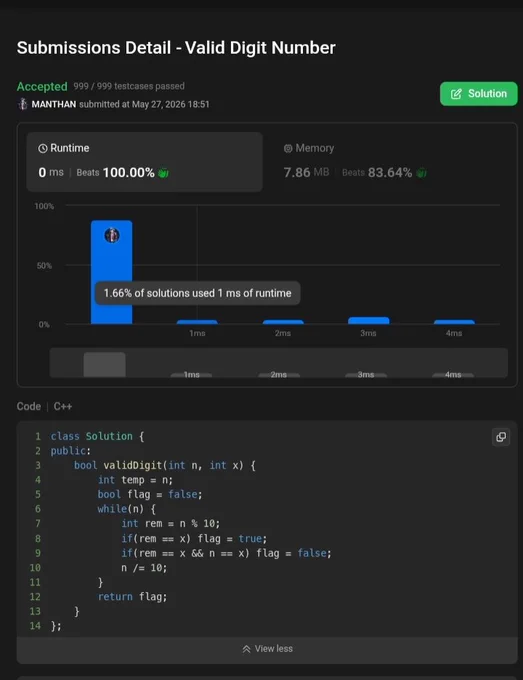Click the 83.64% memory beats value
Viewport: 523px width, 680px height.
tap(390, 173)
